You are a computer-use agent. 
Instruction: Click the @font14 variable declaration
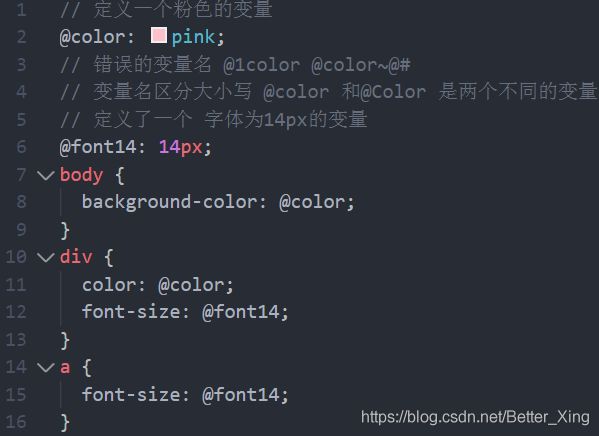(x=98, y=147)
